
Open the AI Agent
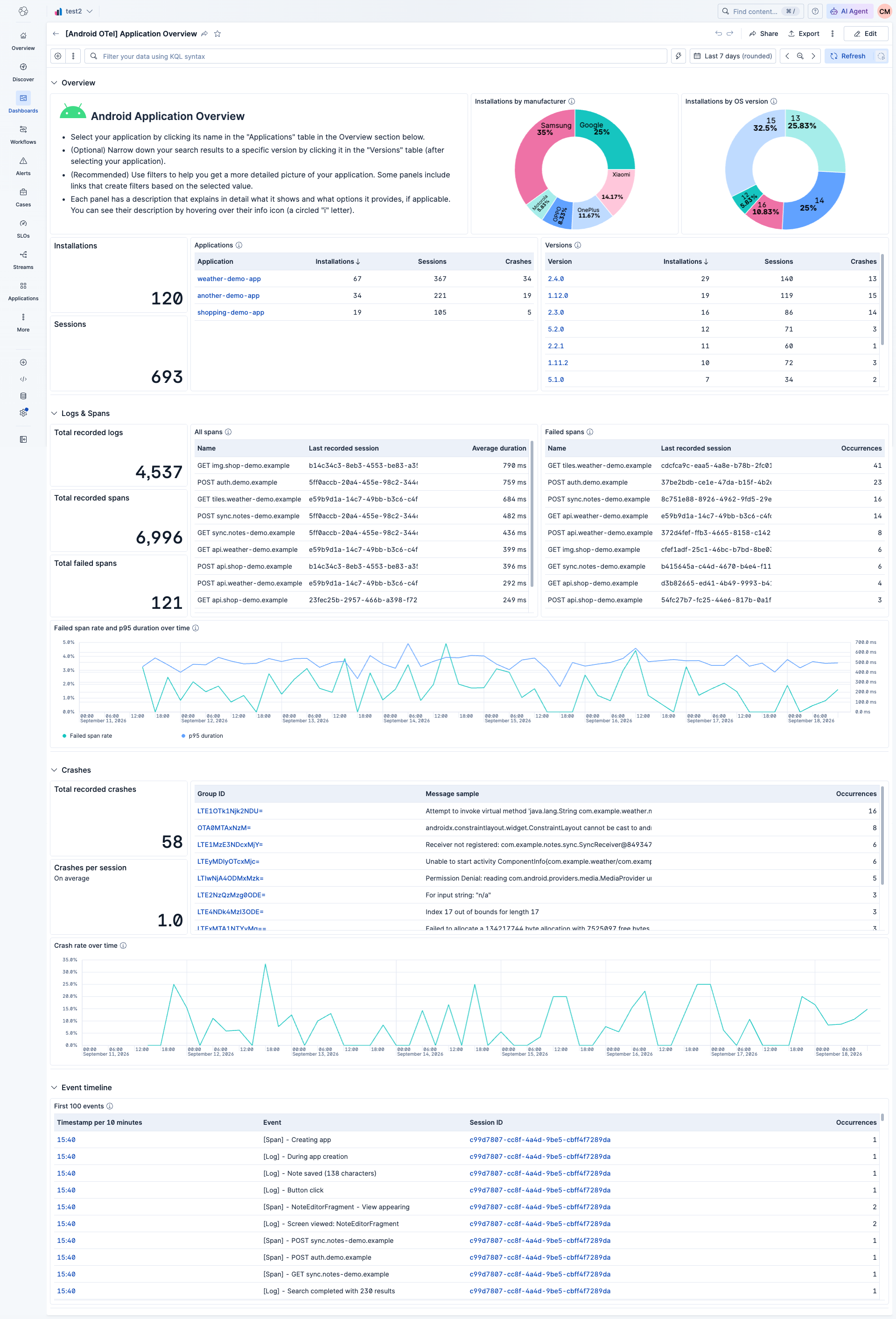click(849, 11)
